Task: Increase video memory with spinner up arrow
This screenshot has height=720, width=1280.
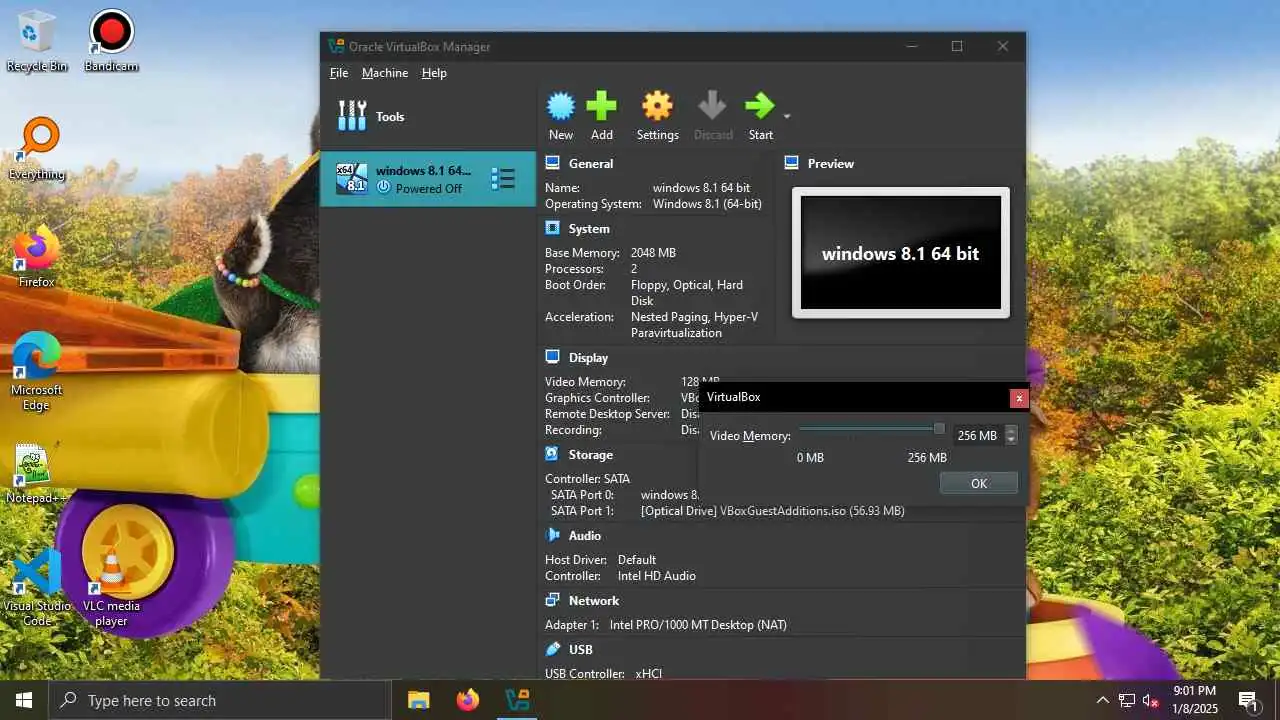Action: pos(1011,430)
